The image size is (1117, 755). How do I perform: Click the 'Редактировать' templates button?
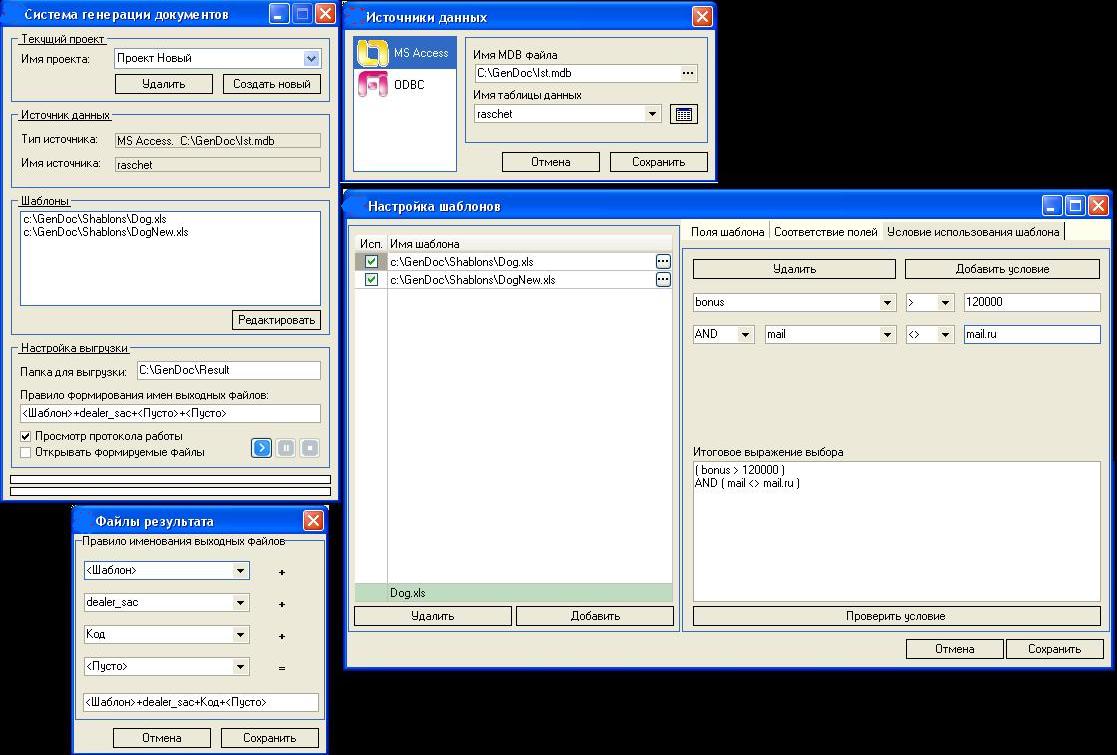[x=276, y=320]
